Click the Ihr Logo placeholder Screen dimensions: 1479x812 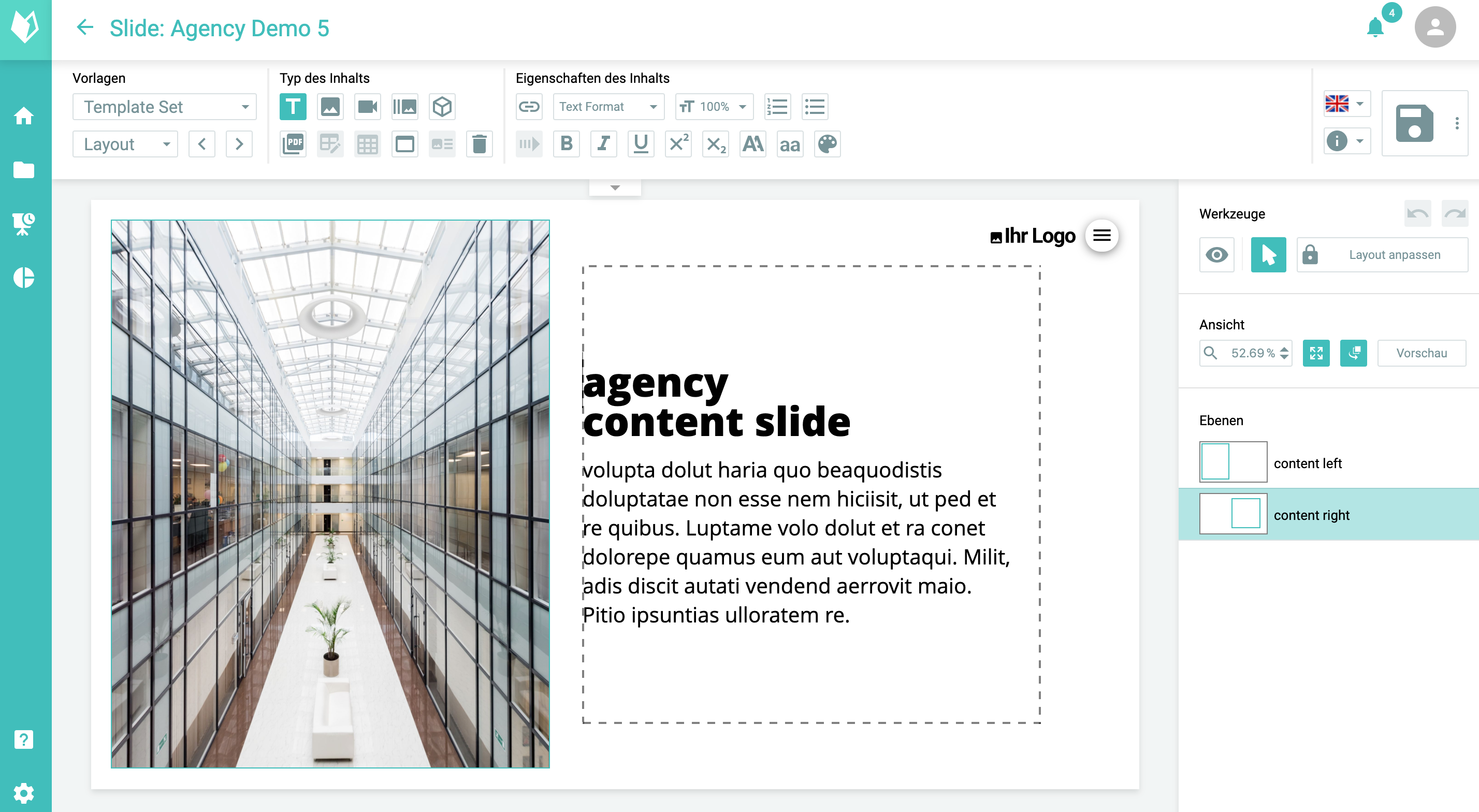(x=1032, y=236)
